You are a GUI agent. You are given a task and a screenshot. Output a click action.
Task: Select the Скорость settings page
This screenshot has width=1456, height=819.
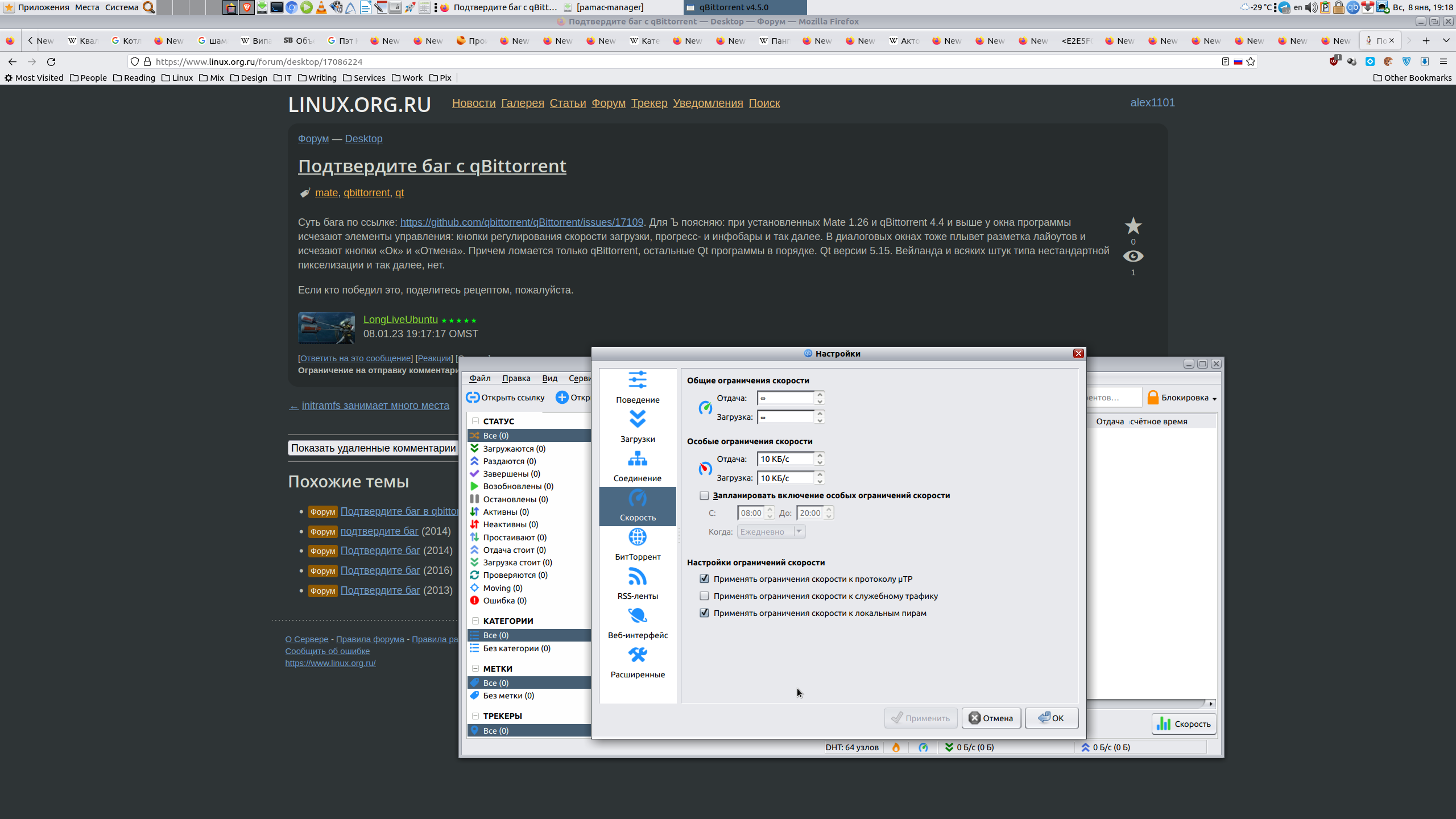click(x=638, y=506)
